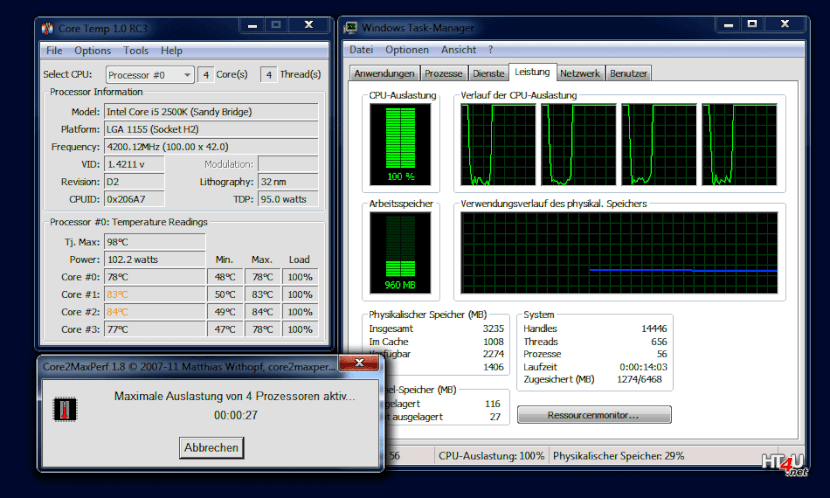
Task: Click the Laufzeit value 0:00:14:03
Action: point(643,367)
